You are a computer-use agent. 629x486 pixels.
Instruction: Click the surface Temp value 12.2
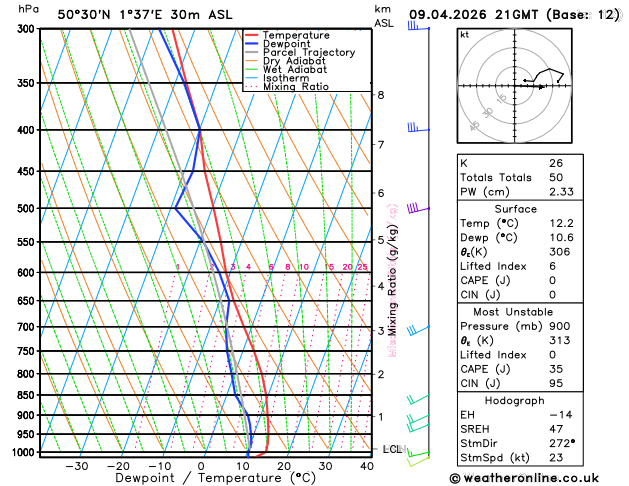tap(561, 223)
